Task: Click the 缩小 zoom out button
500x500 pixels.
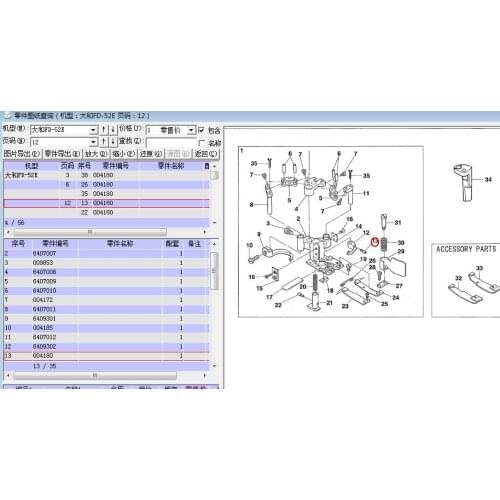Action: click(x=123, y=154)
